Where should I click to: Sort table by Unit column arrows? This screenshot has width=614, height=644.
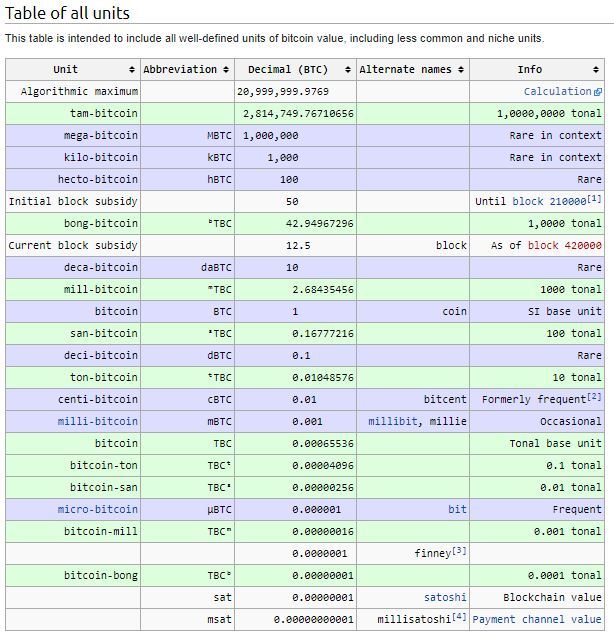tap(132, 69)
